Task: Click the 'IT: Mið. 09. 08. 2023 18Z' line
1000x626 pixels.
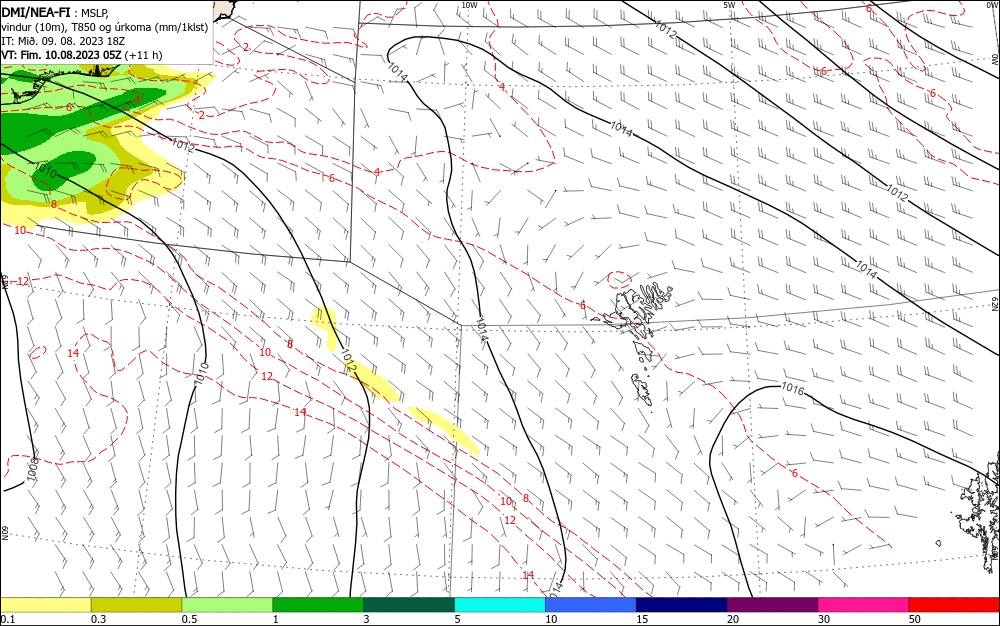Action: (63, 41)
